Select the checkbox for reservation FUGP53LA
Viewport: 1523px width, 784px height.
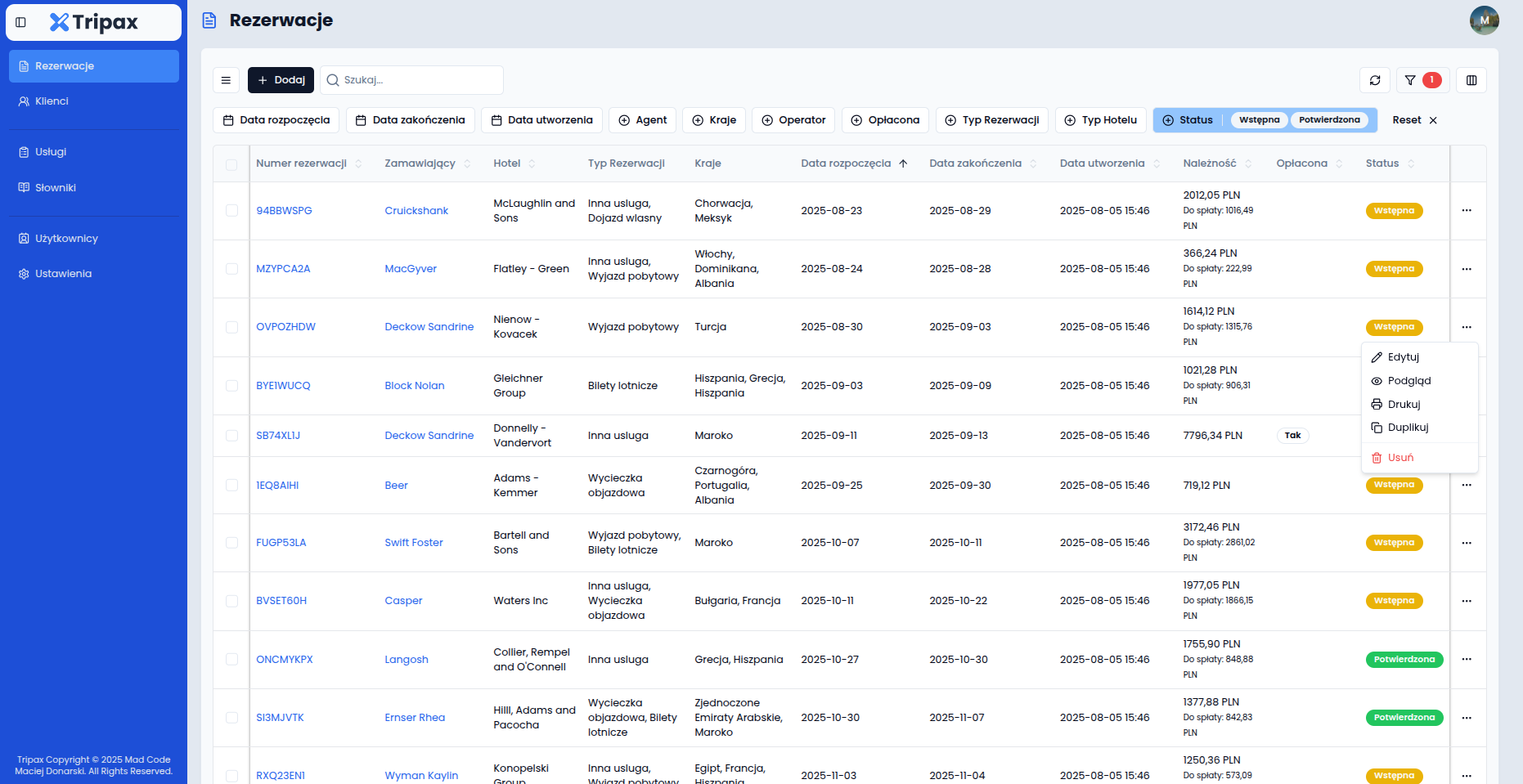[x=231, y=543]
